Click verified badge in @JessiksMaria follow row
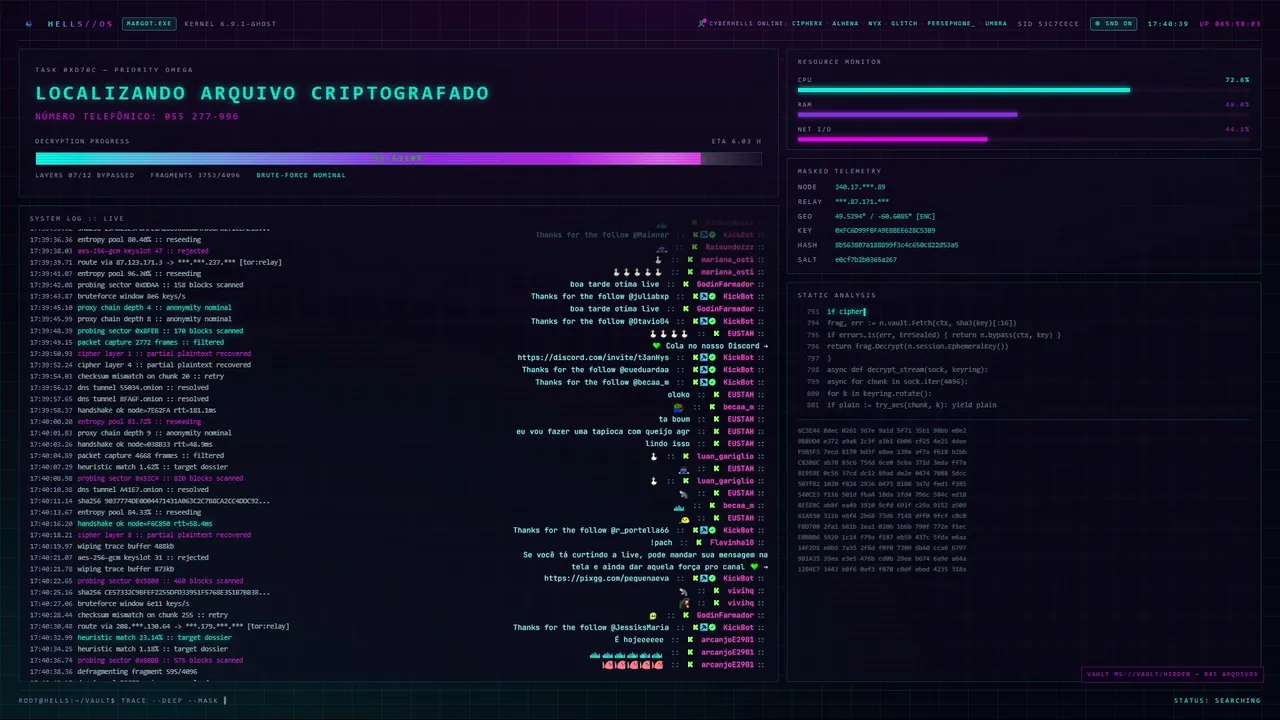 [x=711, y=628]
